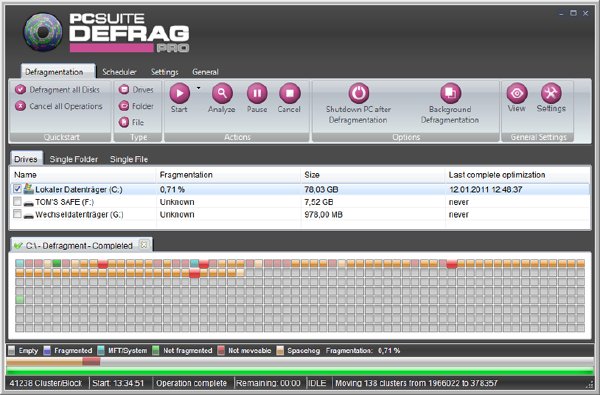Click the 7,52 GB size value
Image resolution: width=600 pixels, height=395 pixels.
pyautogui.click(x=319, y=202)
